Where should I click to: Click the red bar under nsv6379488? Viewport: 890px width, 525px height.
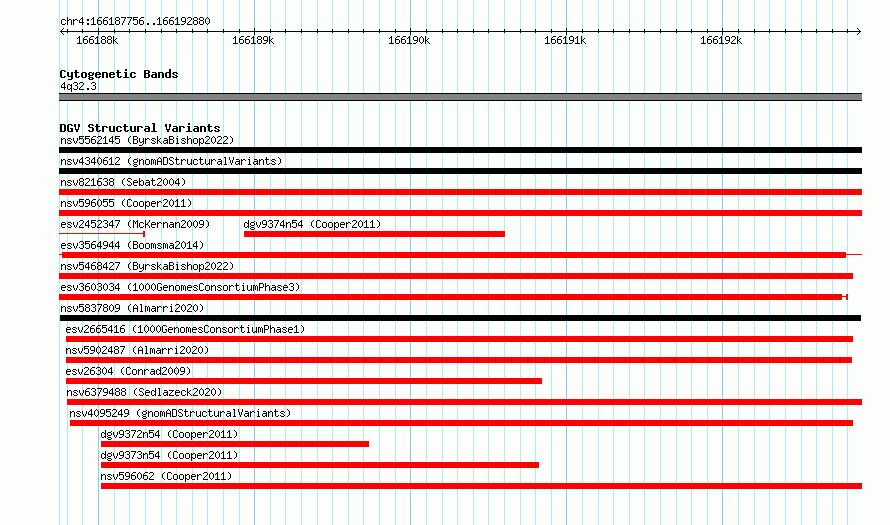pyautogui.click(x=464, y=402)
